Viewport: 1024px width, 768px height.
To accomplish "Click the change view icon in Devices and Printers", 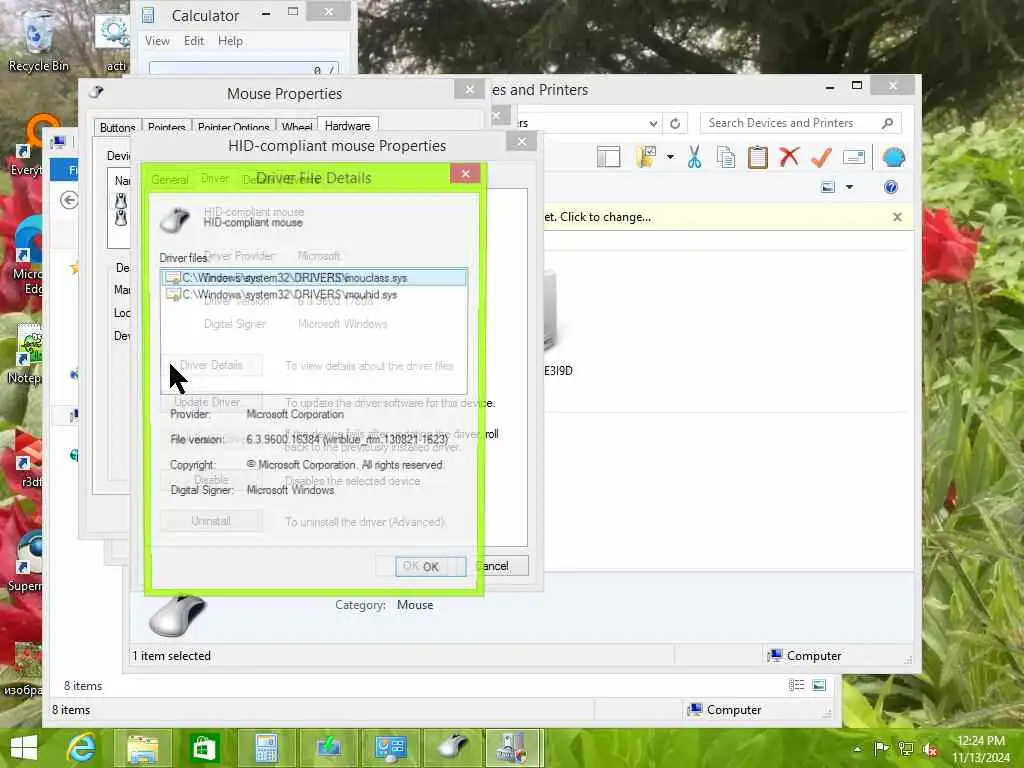I will coord(828,187).
